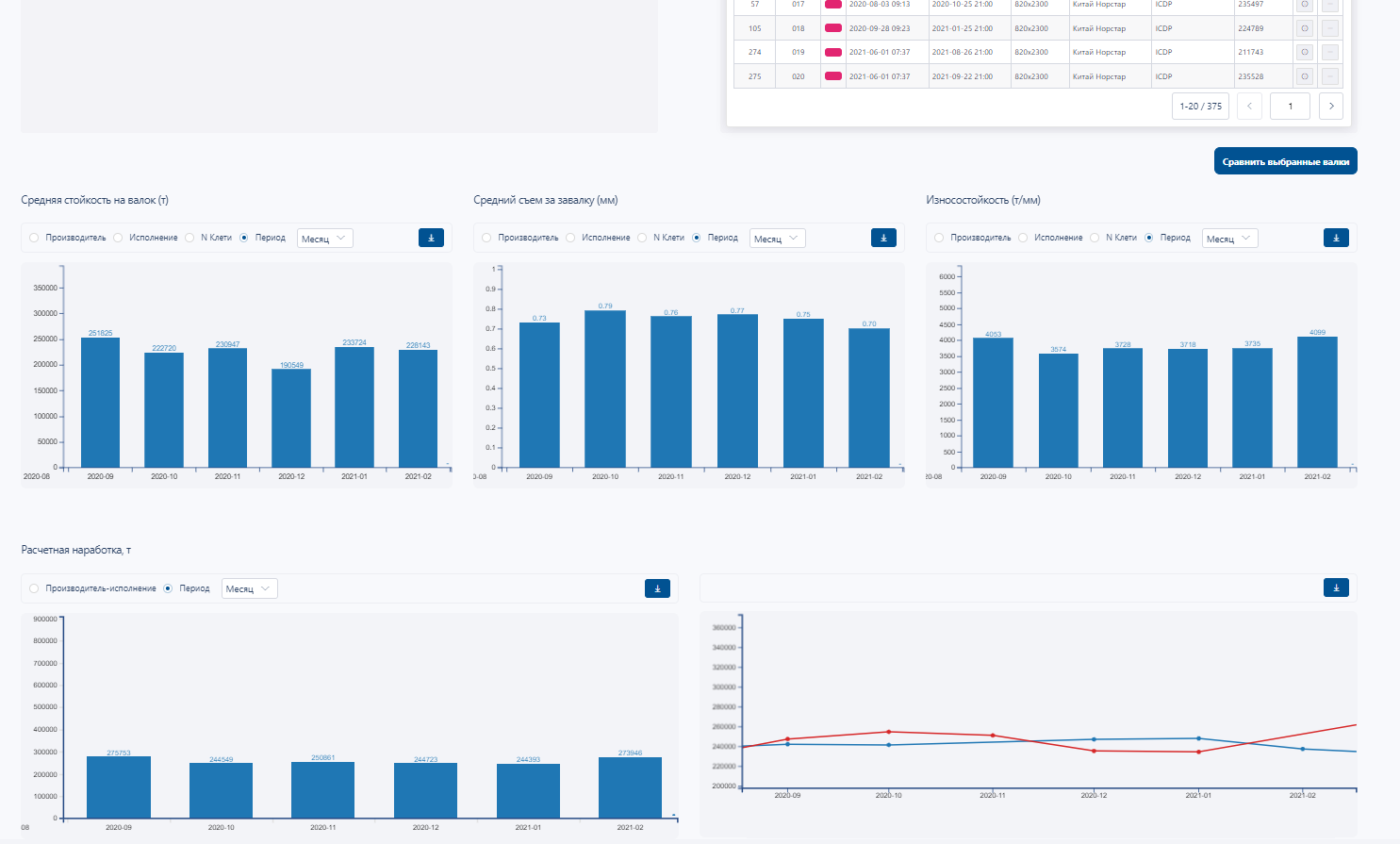Image resolution: width=1400 pixels, height=844 pixels.
Task: Download the Износостойкость chart
Action: (x=1336, y=238)
